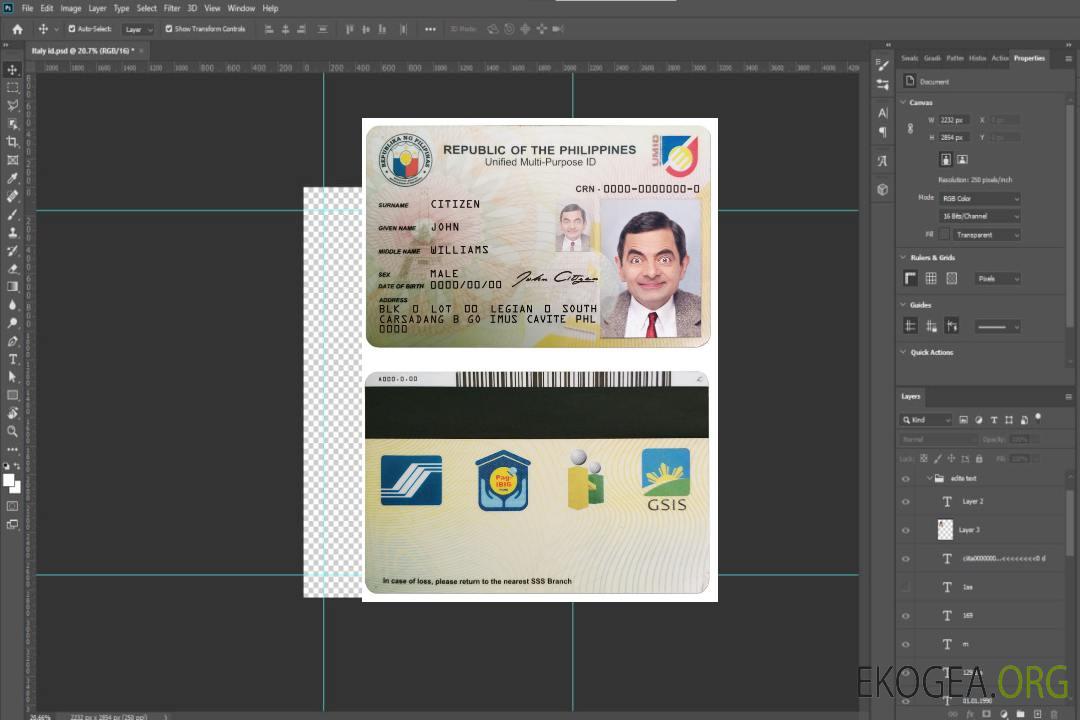Select the Crop tool
The height and width of the screenshot is (720, 1080).
pos(13,142)
